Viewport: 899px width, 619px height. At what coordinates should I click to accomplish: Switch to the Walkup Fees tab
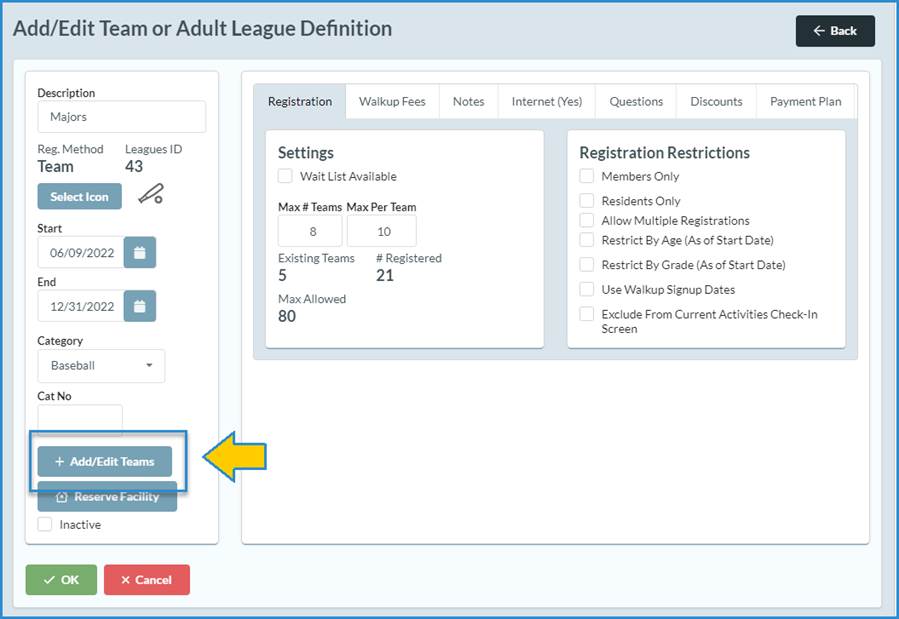(x=392, y=102)
